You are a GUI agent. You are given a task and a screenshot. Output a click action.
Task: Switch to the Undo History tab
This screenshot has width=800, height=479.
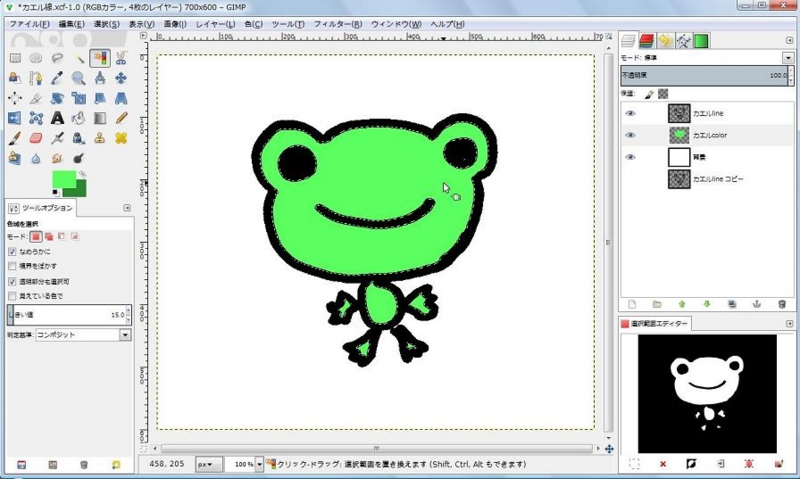[x=665, y=41]
